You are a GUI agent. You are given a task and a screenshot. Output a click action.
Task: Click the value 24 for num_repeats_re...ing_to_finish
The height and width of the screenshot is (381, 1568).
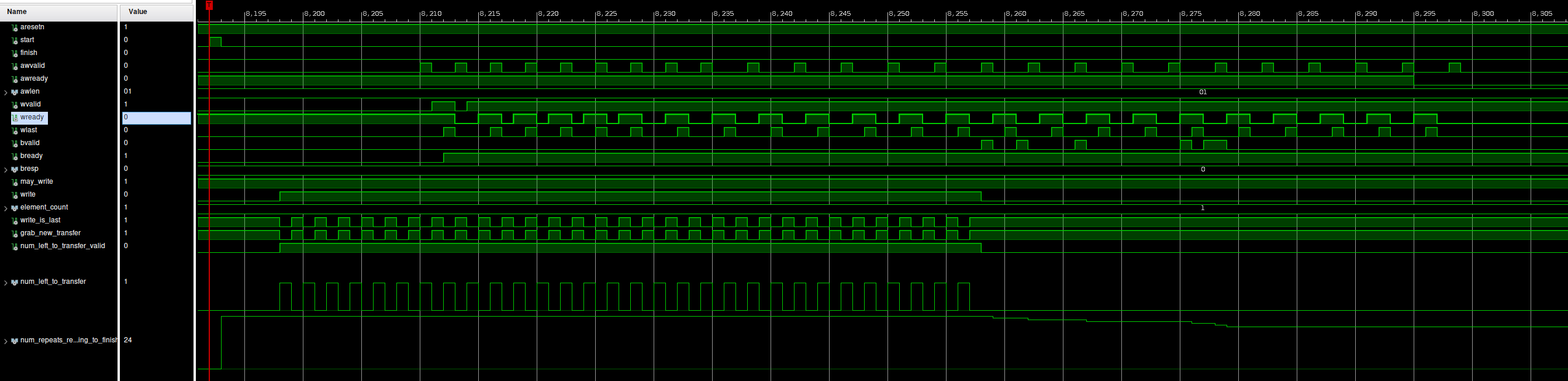[x=128, y=340]
